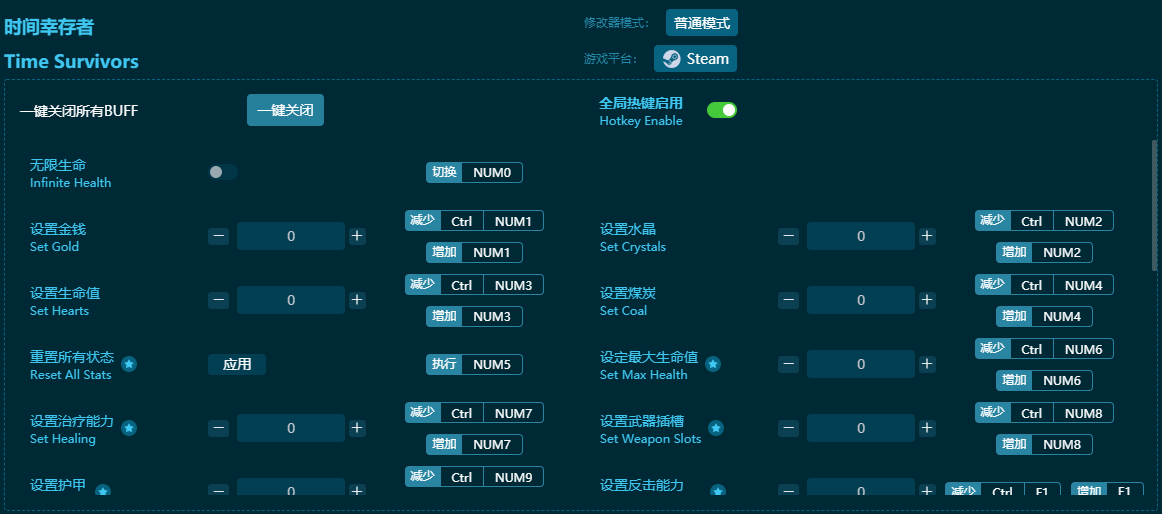Apply Reset All Stats with 应用 button

click(237, 365)
